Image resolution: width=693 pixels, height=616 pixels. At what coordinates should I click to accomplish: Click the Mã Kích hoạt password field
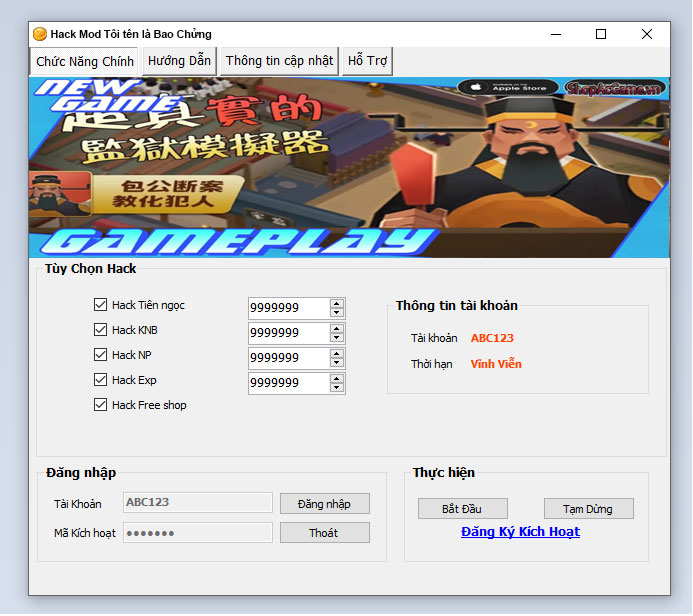coord(198,533)
